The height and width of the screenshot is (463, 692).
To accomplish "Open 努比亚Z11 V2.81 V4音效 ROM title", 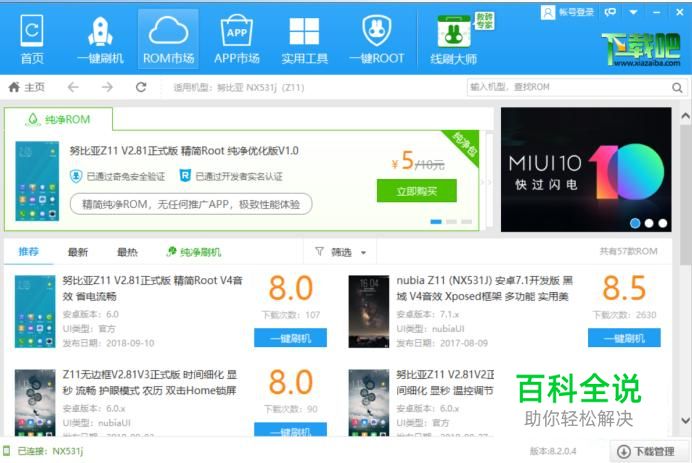I will click(153, 288).
